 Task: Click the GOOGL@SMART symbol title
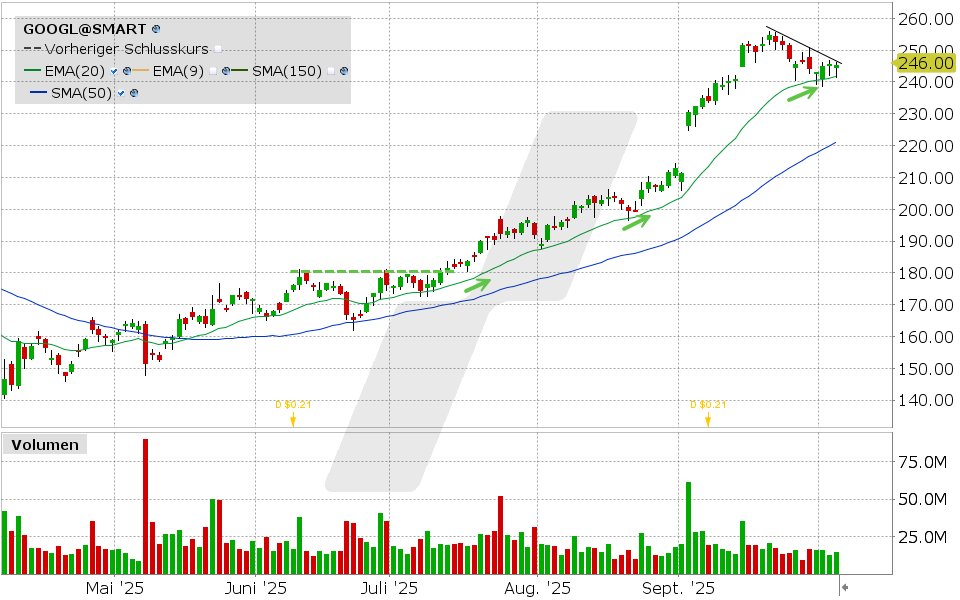coord(86,30)
